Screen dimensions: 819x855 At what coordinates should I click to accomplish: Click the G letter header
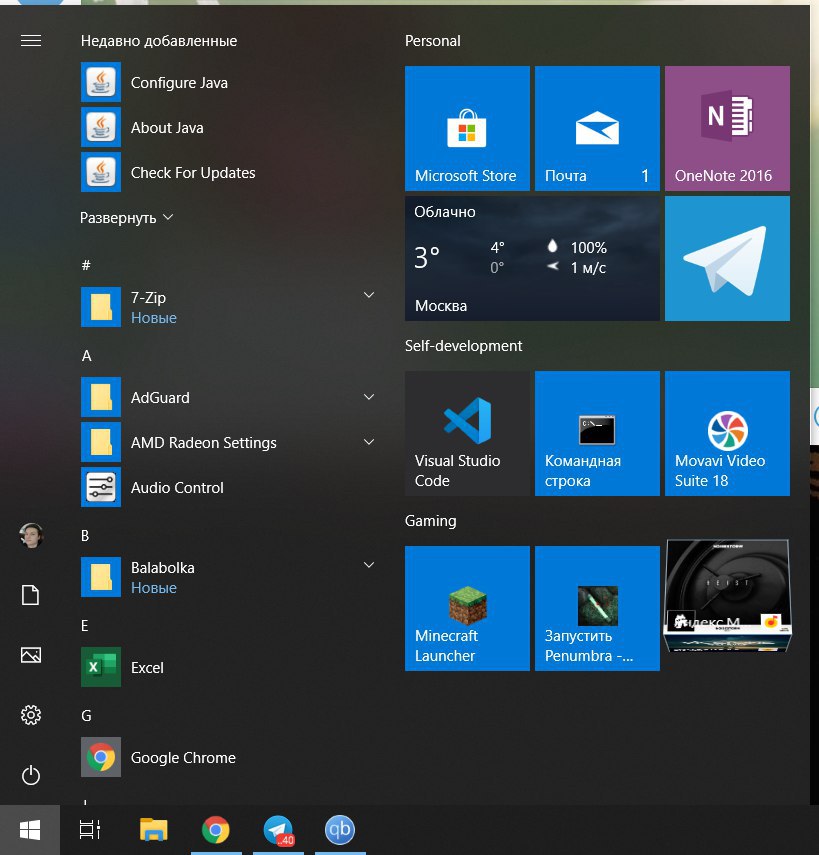pos(86,715)
